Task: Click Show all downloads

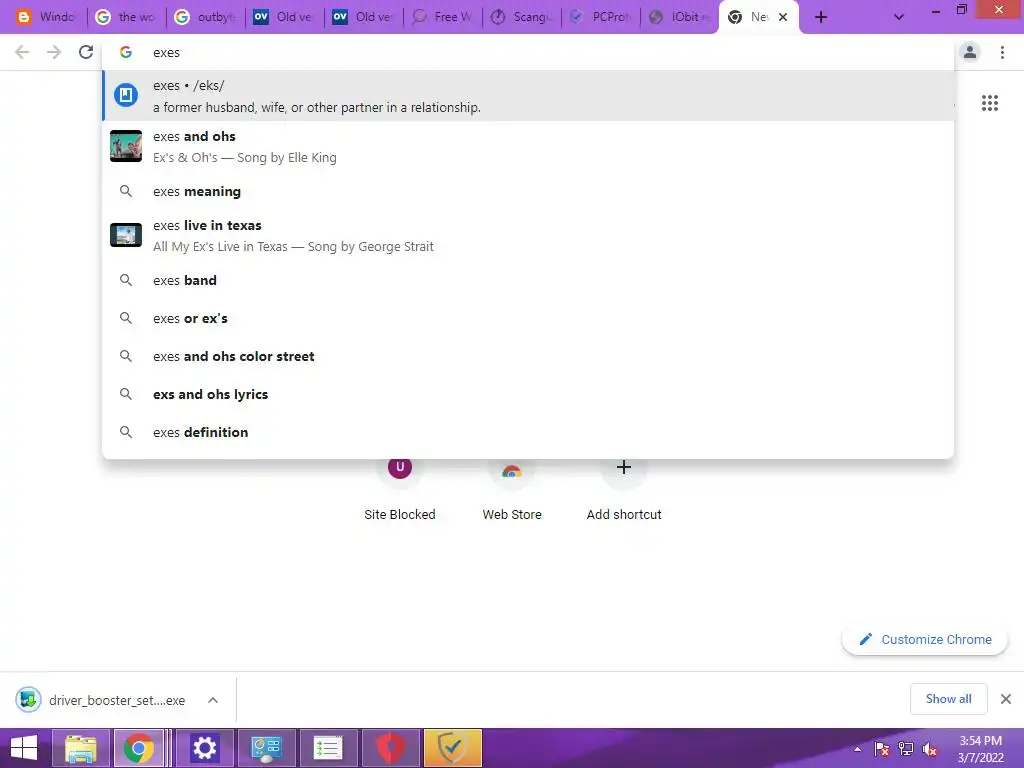Action: click(x=948, y=699)
